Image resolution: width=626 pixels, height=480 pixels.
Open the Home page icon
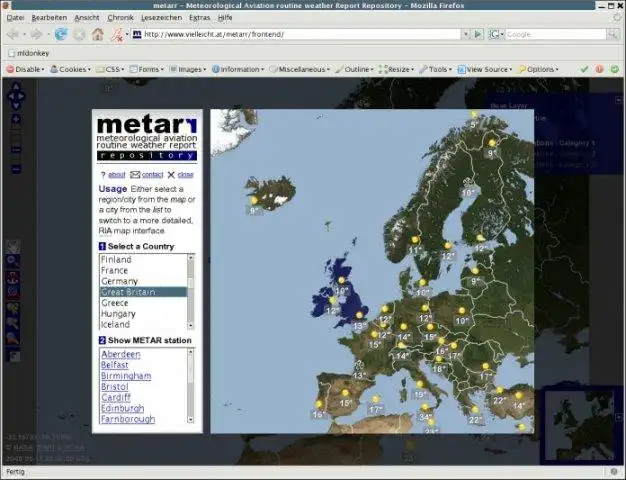97,34
